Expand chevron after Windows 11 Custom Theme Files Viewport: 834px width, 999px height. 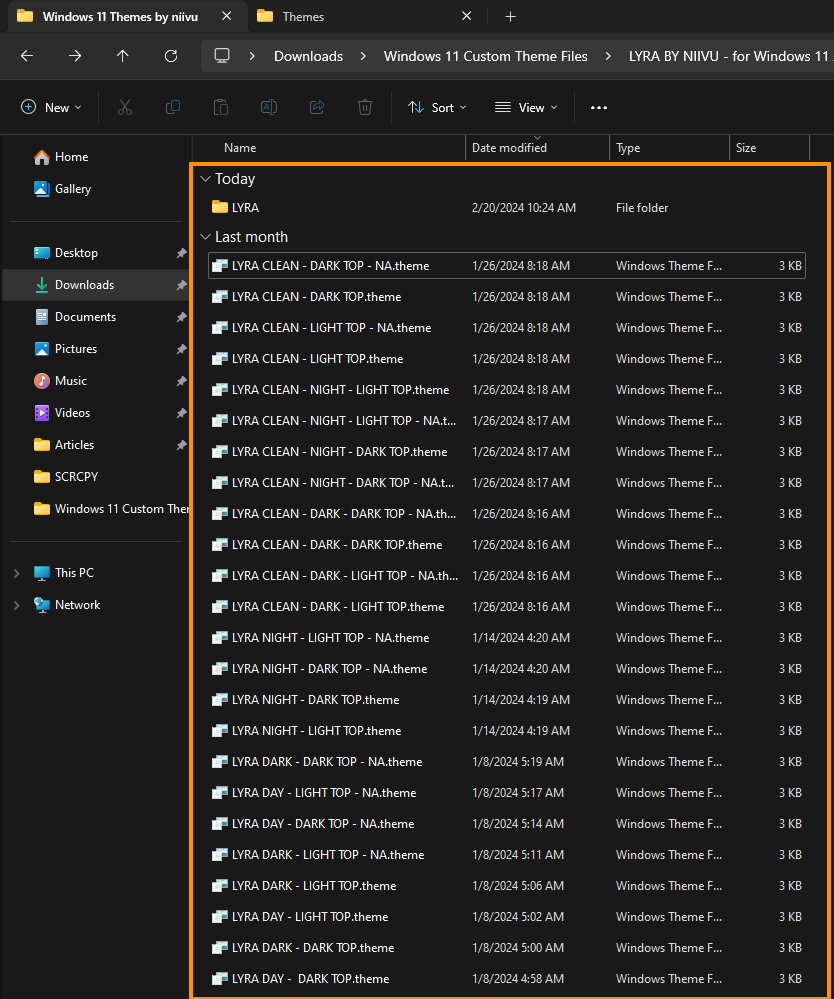point(608,56)
